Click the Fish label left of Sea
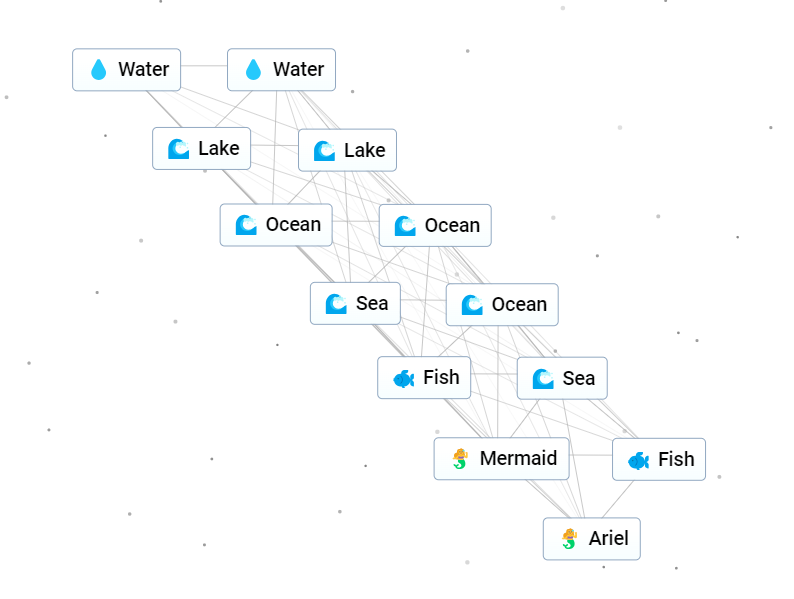The image size is (794, 599). tap(441, 377)
